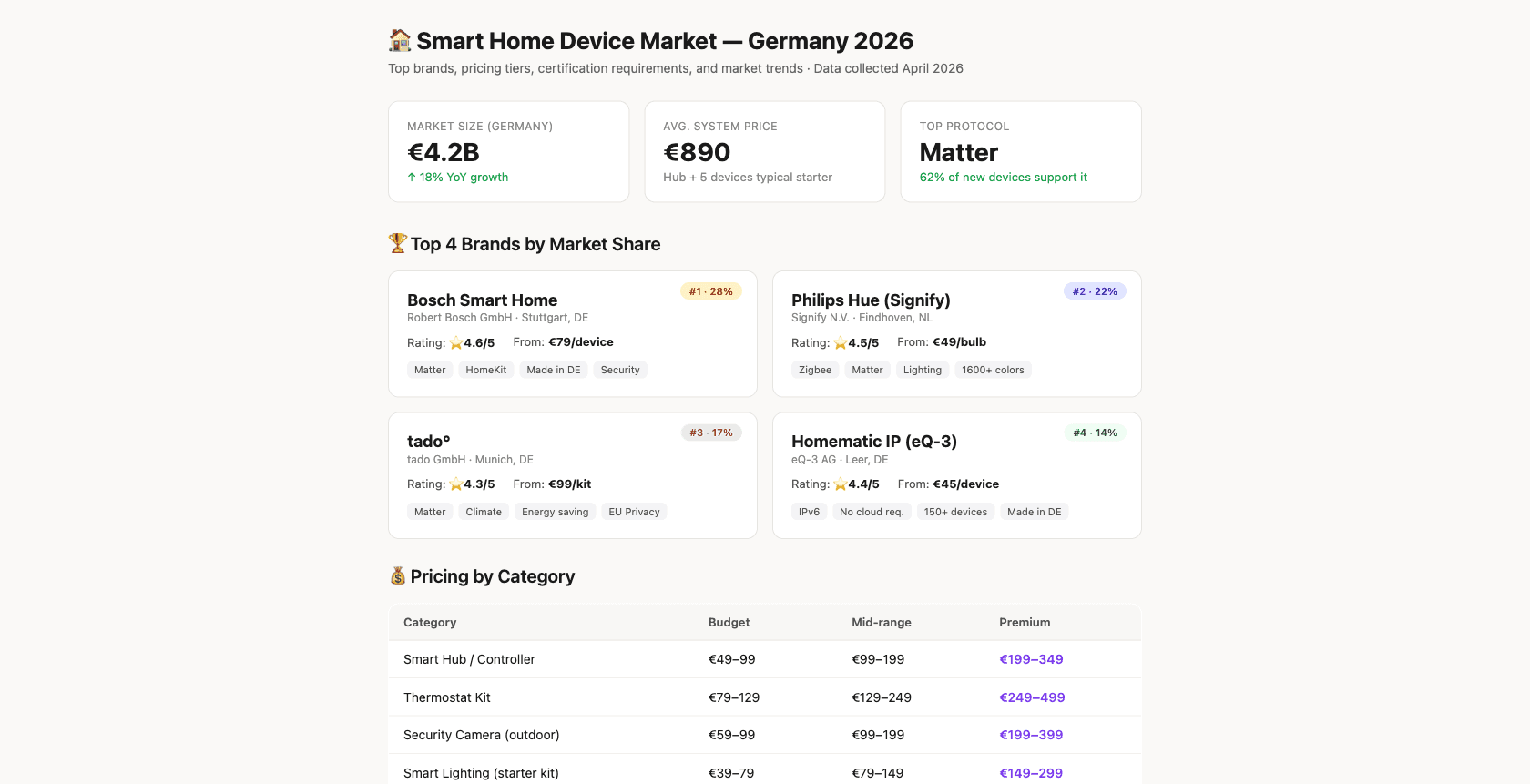Select the #1 · 28% market share badge
The width and height of the screenshot is (1530, 784).
click(711, 291)
